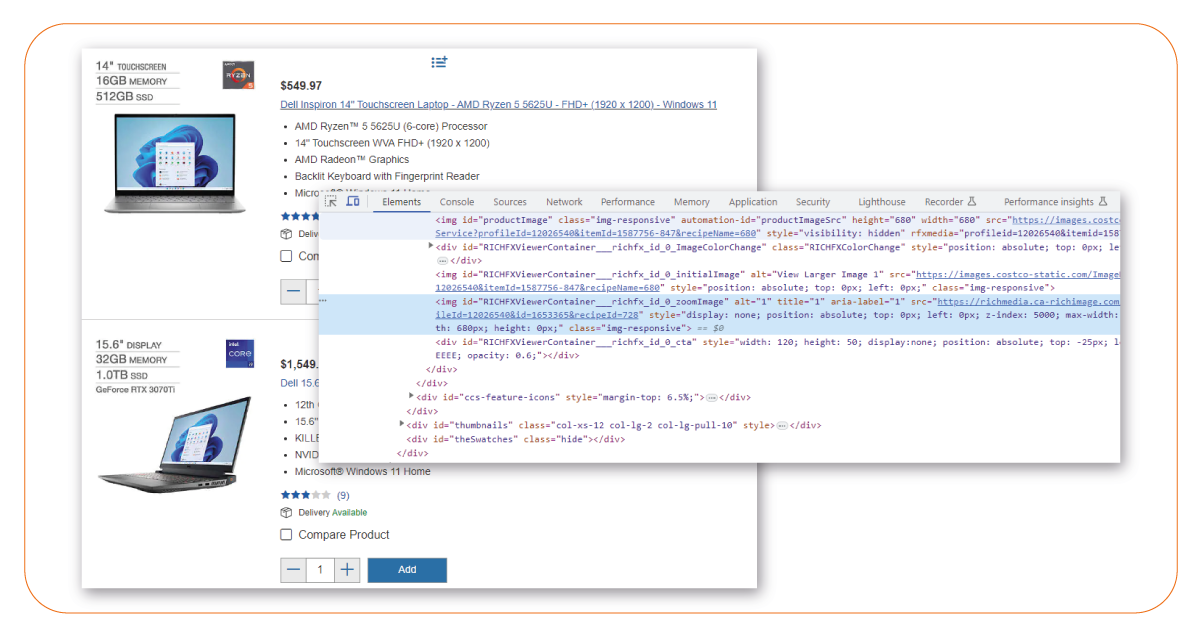Open the add-to-list icon above the $549.97 price
Viewport: 1202px width, 634px height.
[x=439, y=62]
